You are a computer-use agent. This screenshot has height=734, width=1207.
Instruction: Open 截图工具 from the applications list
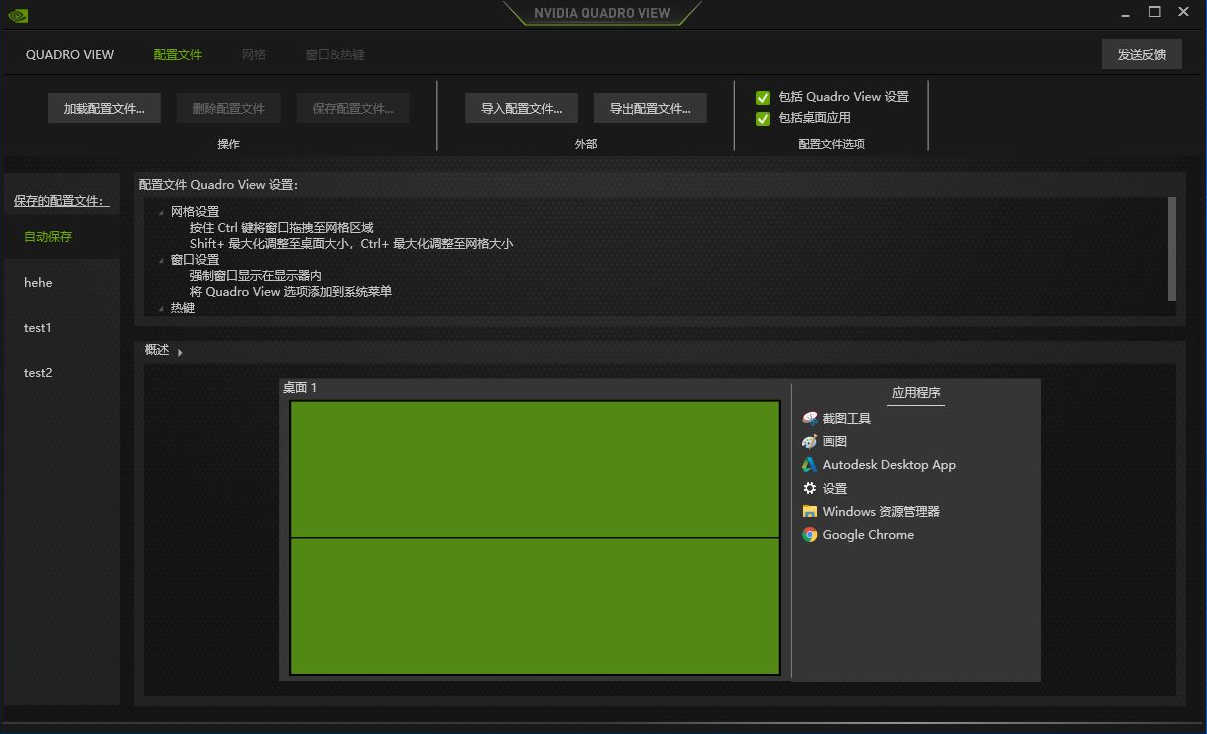click(844, 417)
